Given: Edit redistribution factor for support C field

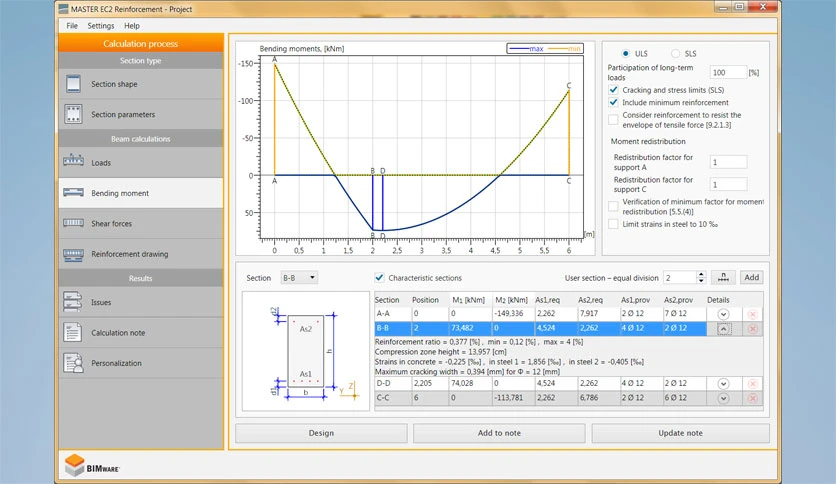Looking at the screenshot, I should click(x=728, y=184).
